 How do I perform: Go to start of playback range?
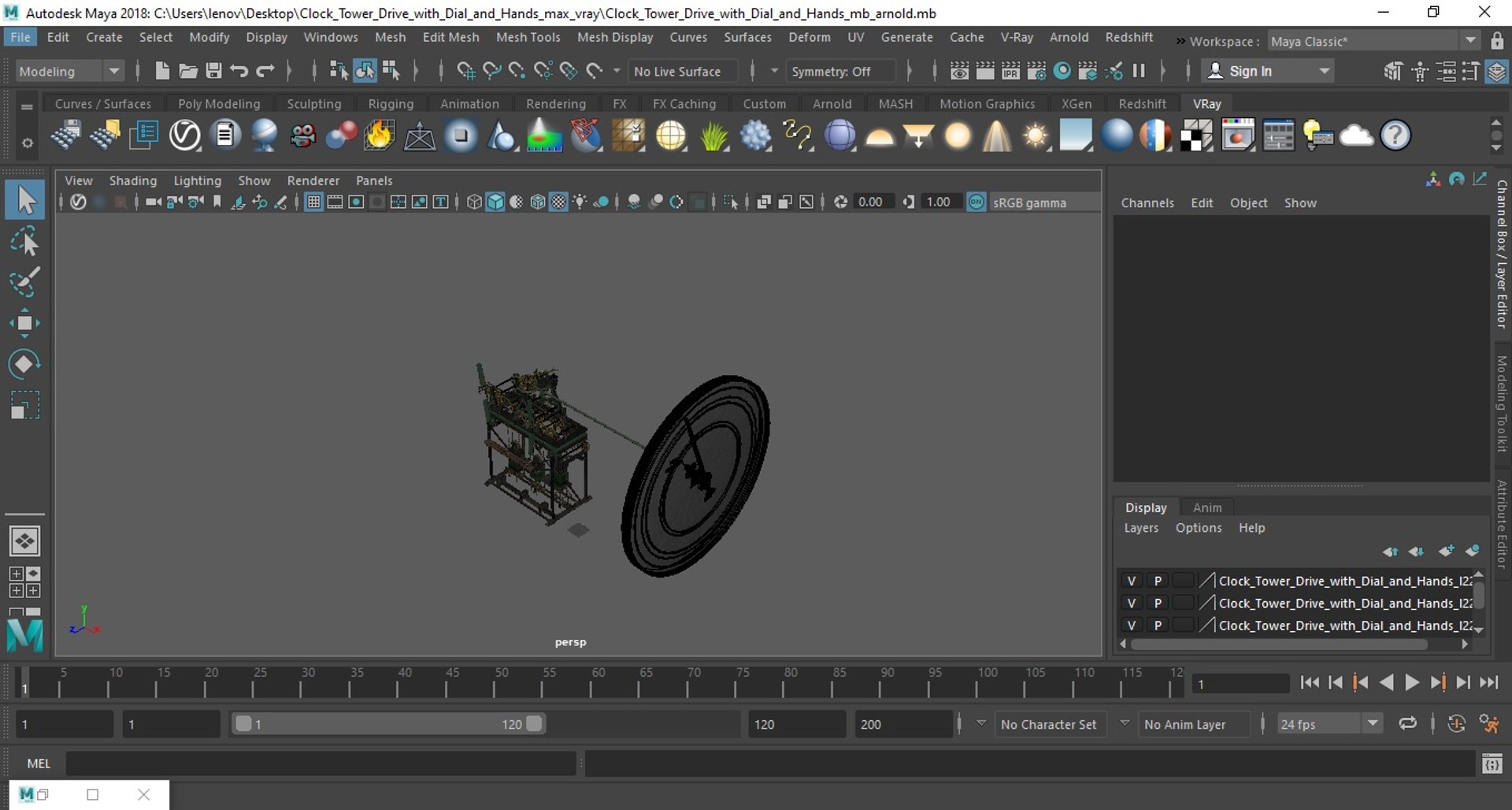1310,683
